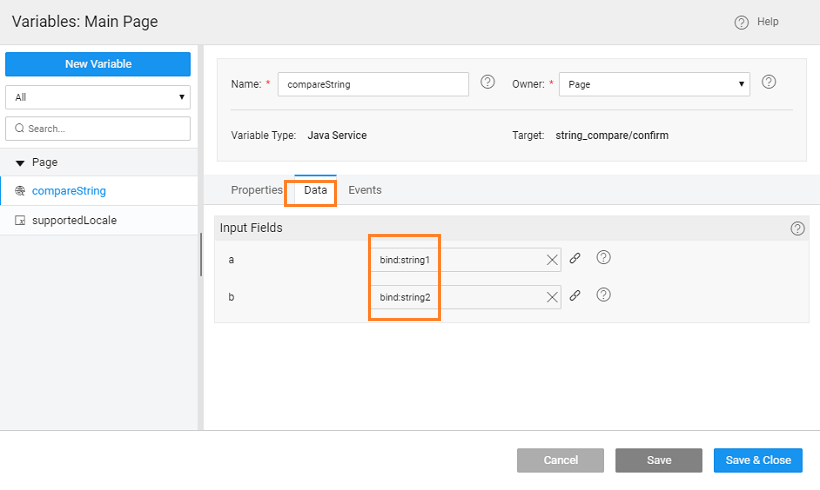Click the Save & Close button

coord(758,460)
